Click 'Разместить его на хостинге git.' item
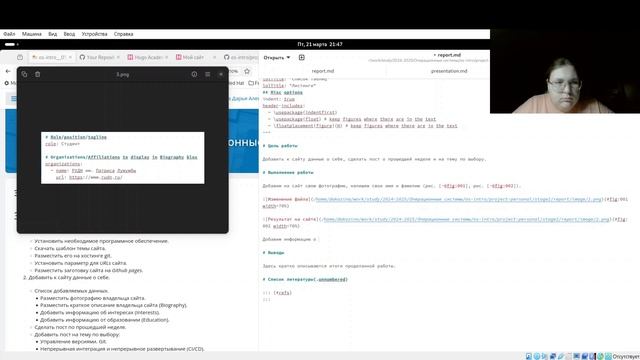 [73, 256]
